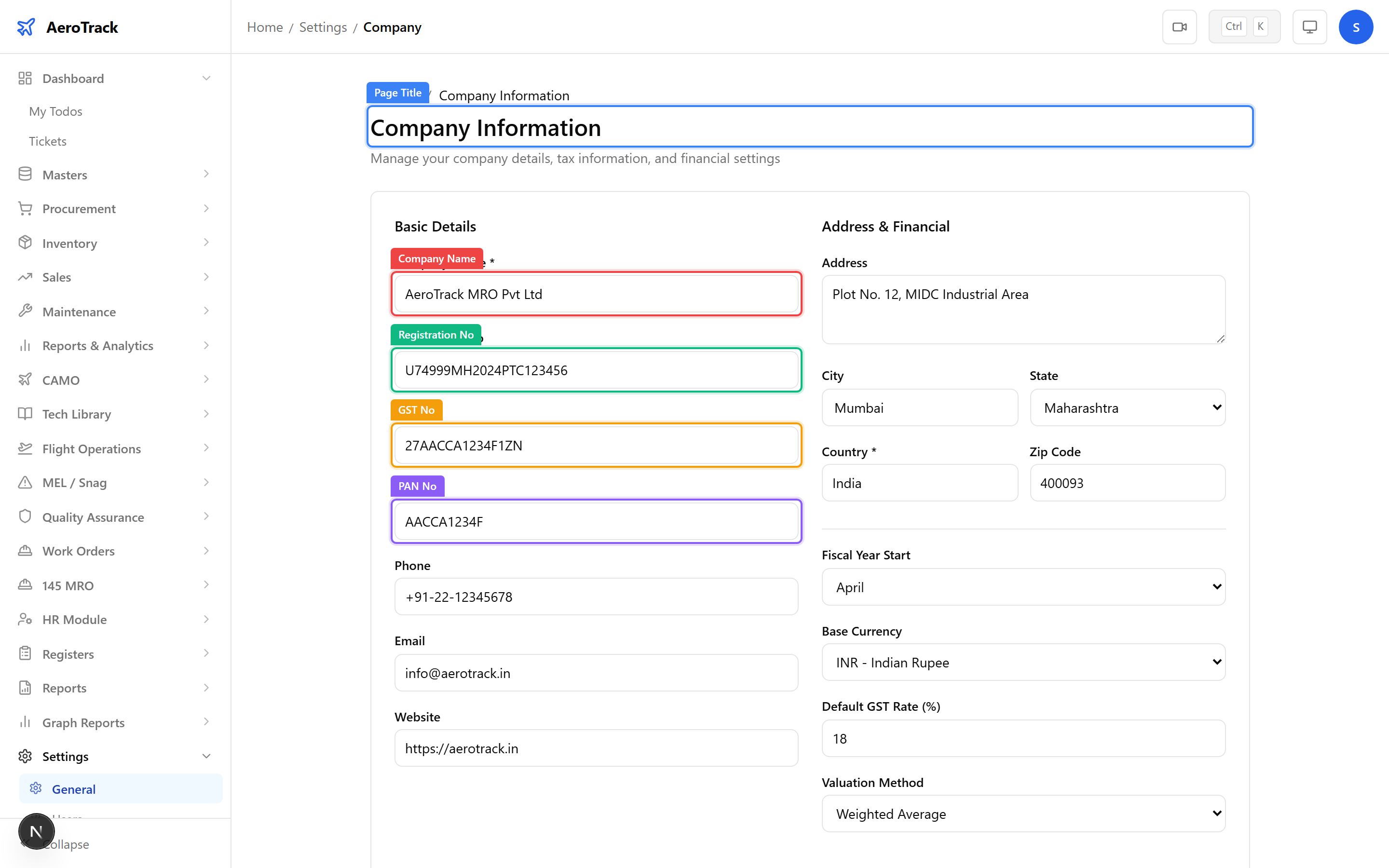
Task: Open the Fiscal Year Start dropdown
Action: pyautogui.click(x=1023, y=587)
